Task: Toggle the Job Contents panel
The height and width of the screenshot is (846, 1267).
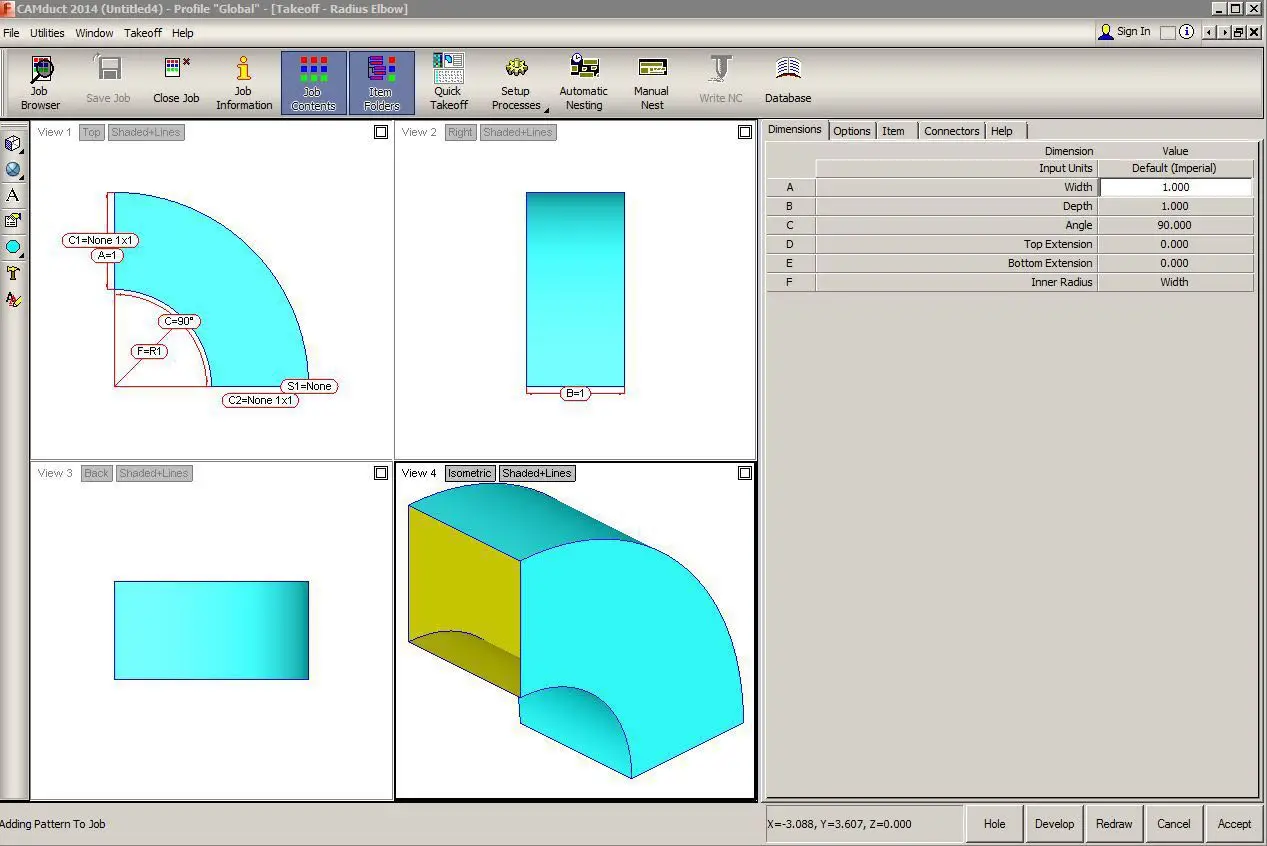Action: click(313, 83)
